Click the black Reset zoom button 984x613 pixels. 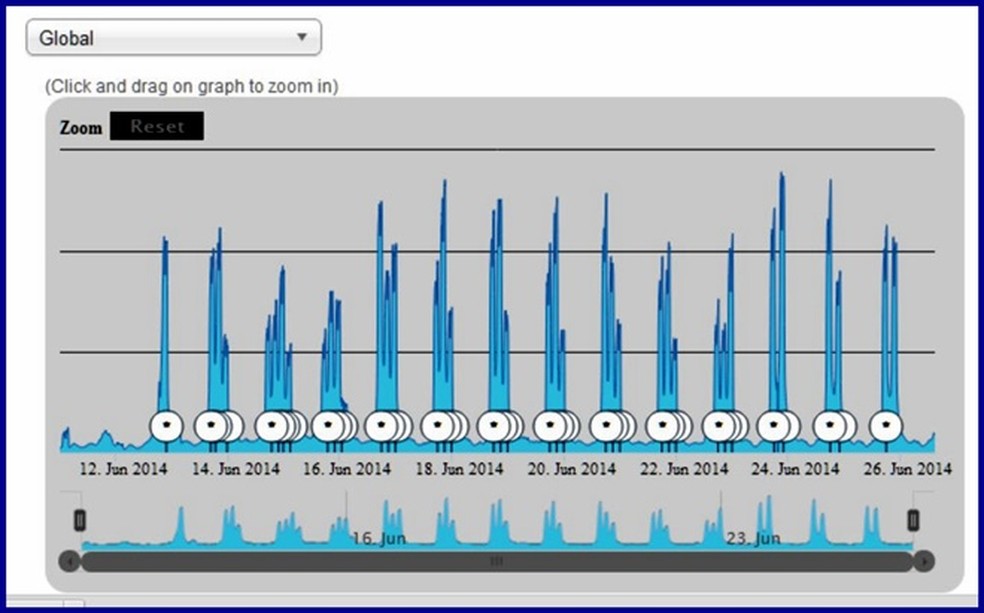point(157,126)
